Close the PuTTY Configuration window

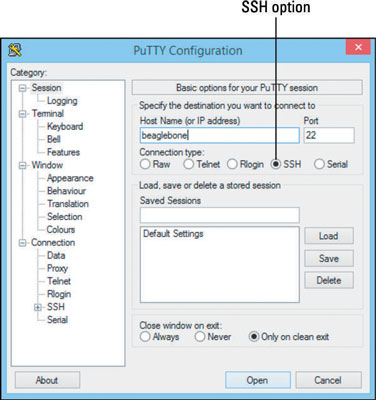[358, 47]
